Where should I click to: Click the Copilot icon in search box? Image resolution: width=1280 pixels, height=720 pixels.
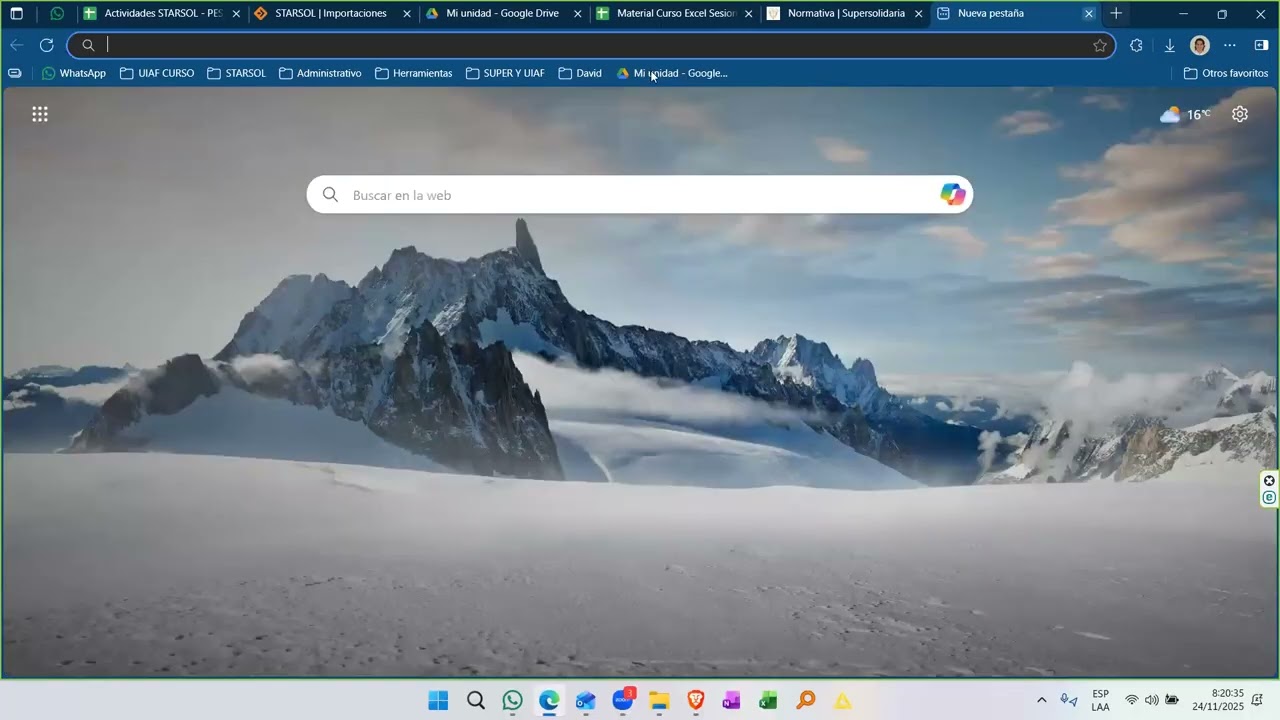(953, 195)
